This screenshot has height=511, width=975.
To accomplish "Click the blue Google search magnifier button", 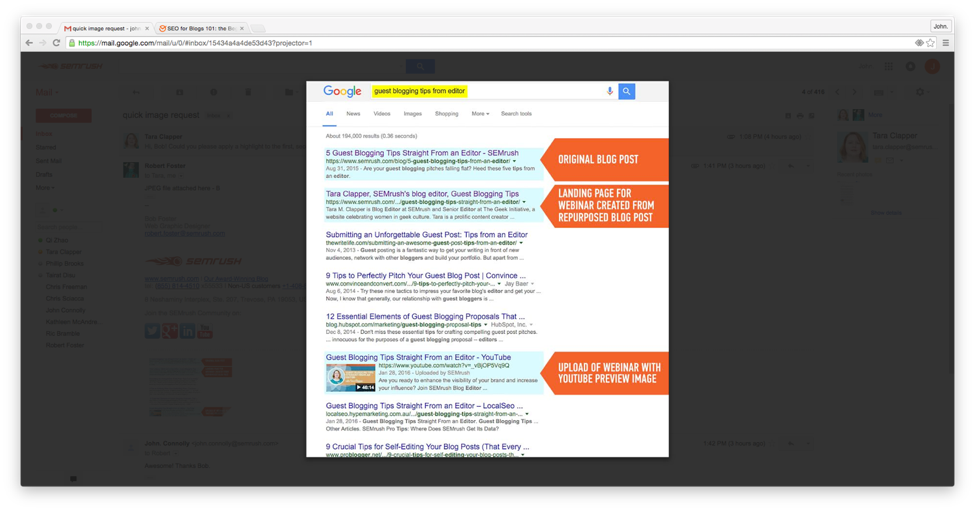I will click(626, 91).
